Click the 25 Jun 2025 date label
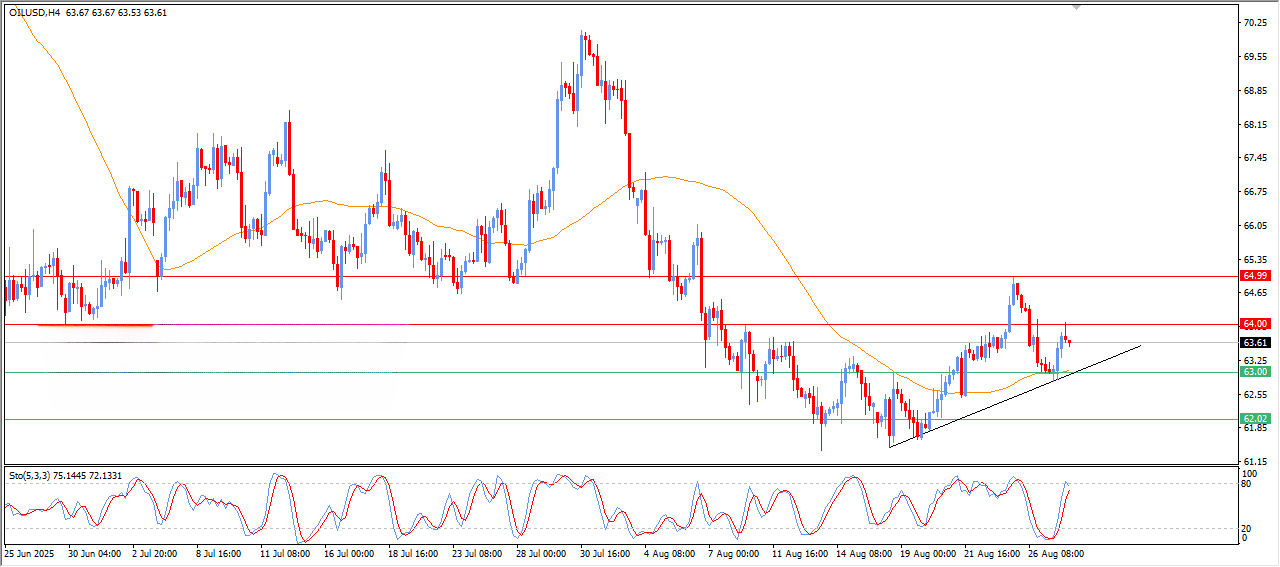1280x567 pixels. click(x=27, y=553)
